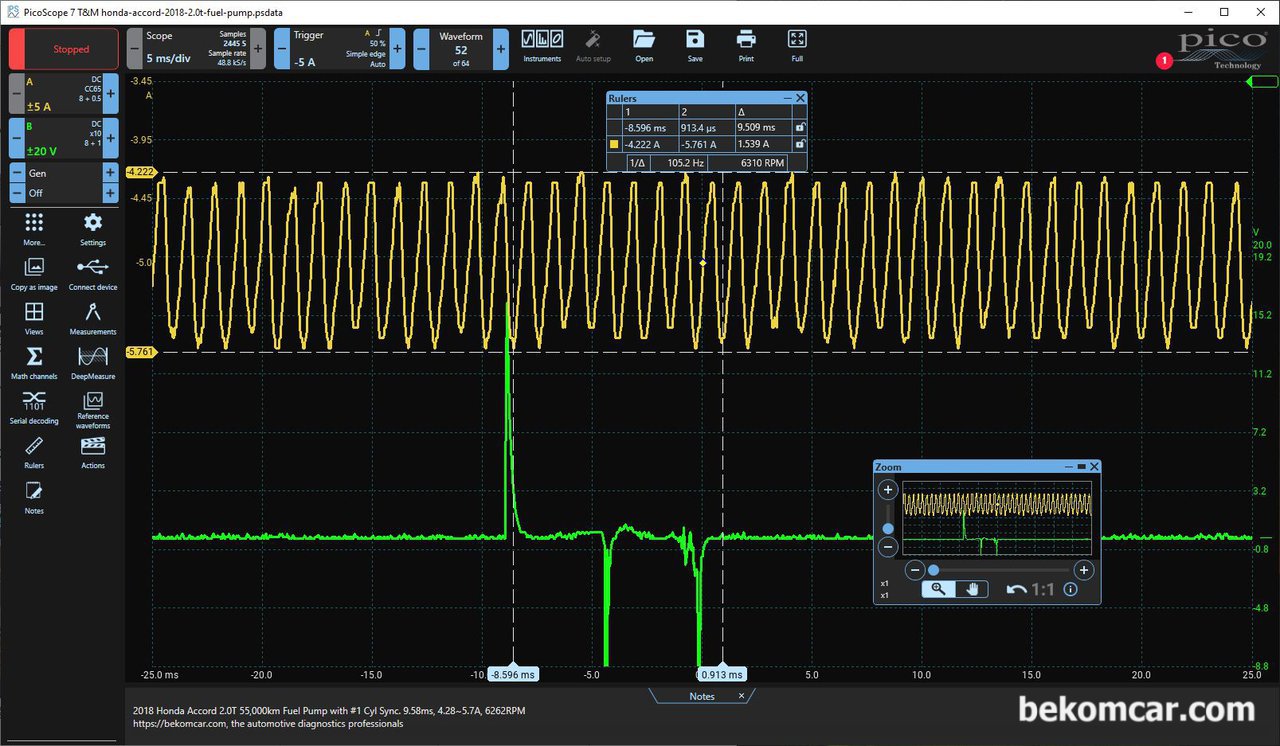1280x746 pixels.
Task: Open Serial decoding tool
Action: click(x=34, y=407)
